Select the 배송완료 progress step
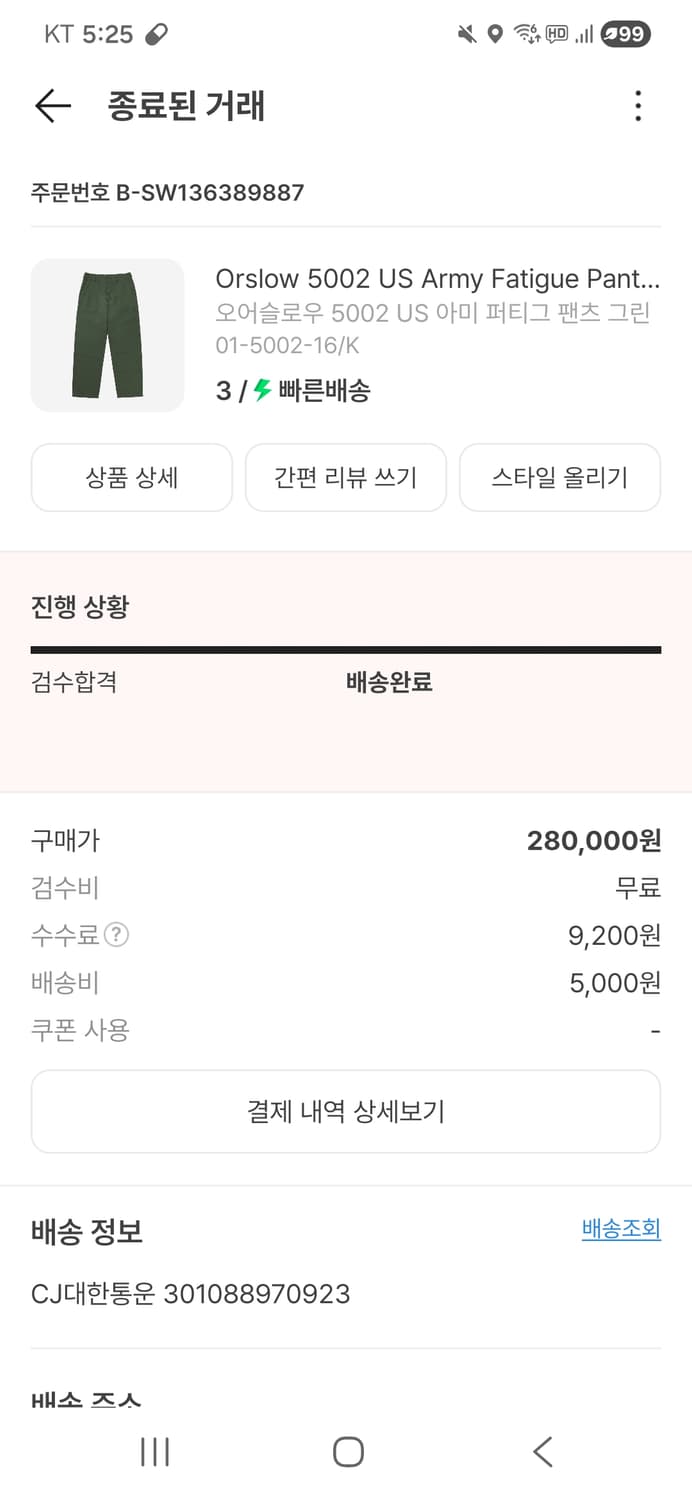692x1500 pixels. pyautogui.click(x=388, y=683)
